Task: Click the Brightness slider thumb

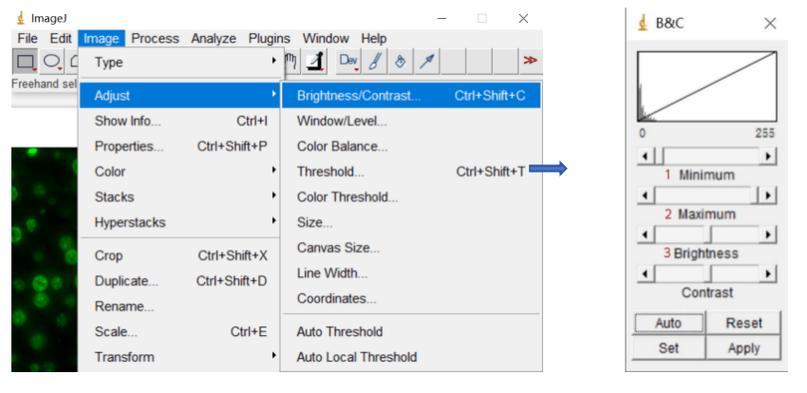Action: (708, 235)
